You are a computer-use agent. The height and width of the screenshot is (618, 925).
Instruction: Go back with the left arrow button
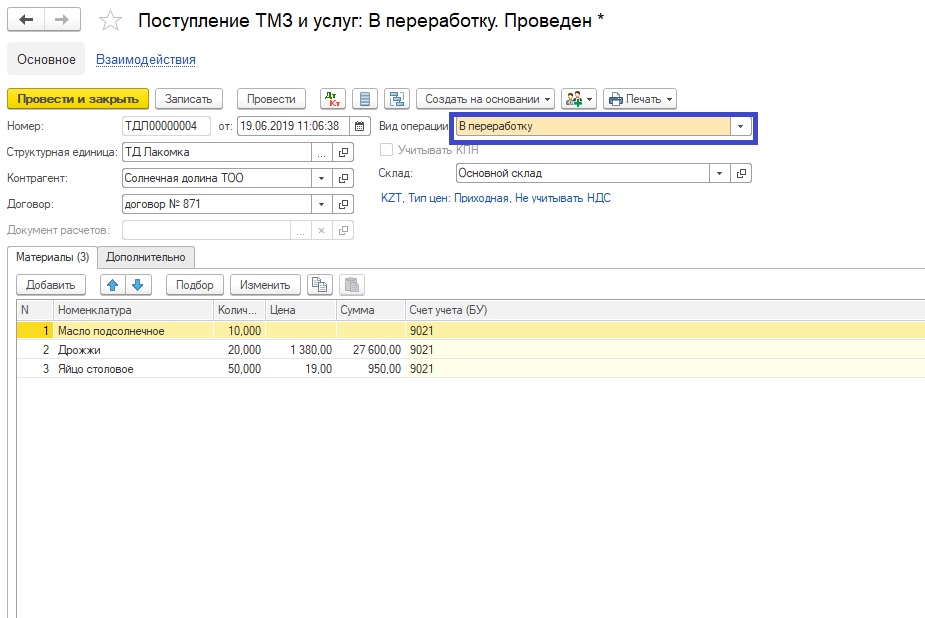26,20
